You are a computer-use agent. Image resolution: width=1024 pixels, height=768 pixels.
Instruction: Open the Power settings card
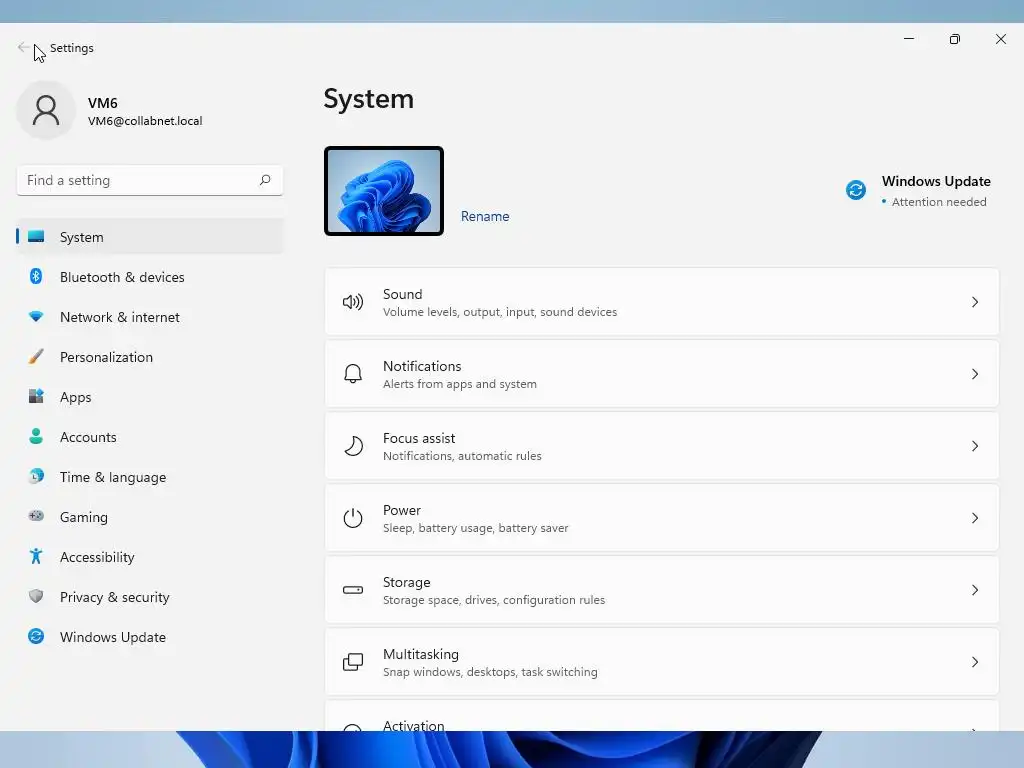click(662, 518)
